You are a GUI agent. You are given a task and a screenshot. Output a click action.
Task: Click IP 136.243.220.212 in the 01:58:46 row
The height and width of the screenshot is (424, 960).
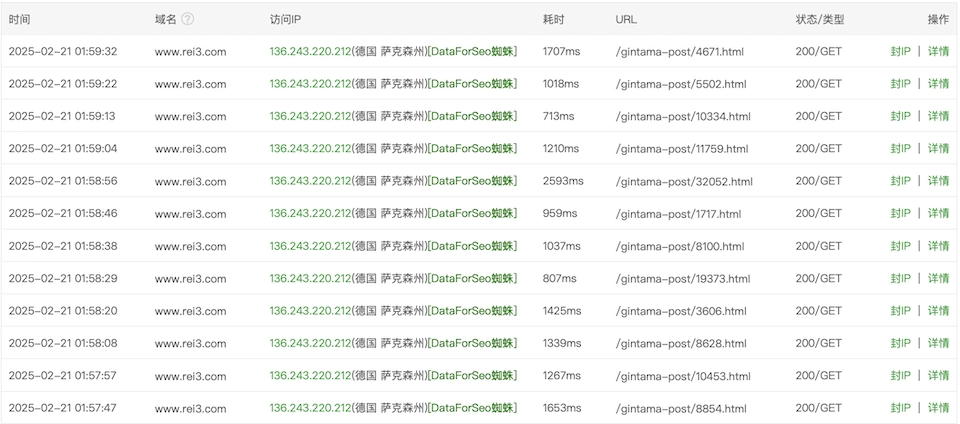coord(310,214)
